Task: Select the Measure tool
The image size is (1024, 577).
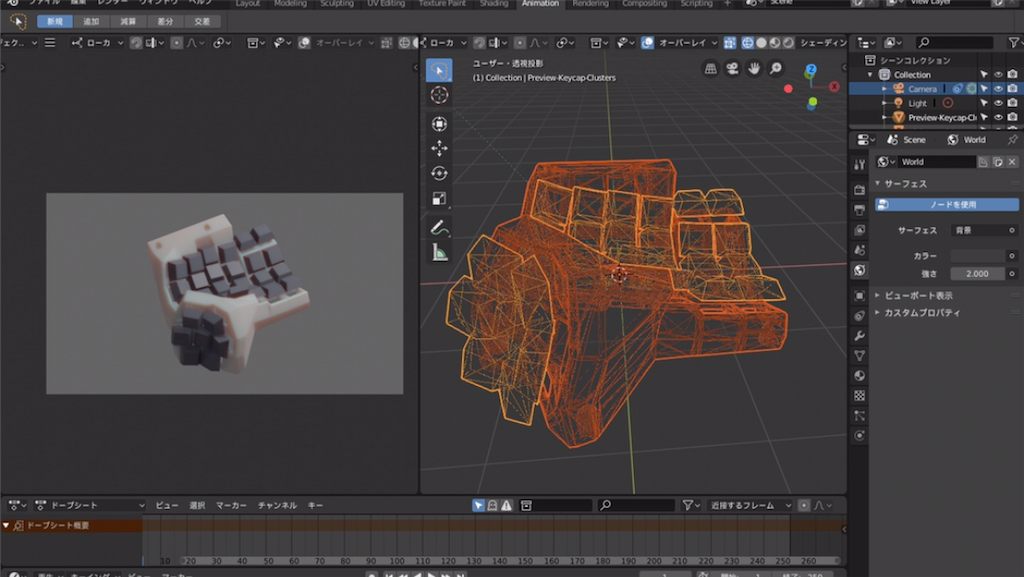Action: click(x=439, y=253)
